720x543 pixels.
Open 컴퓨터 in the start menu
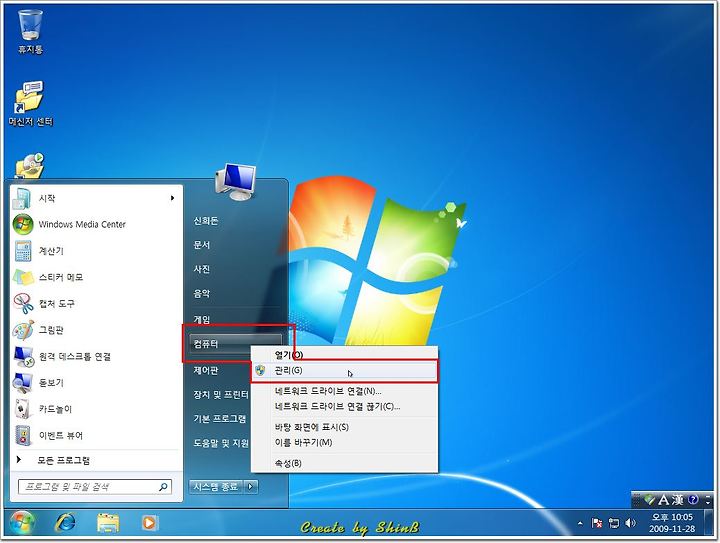pyautogui.click(x=236, y=344)
